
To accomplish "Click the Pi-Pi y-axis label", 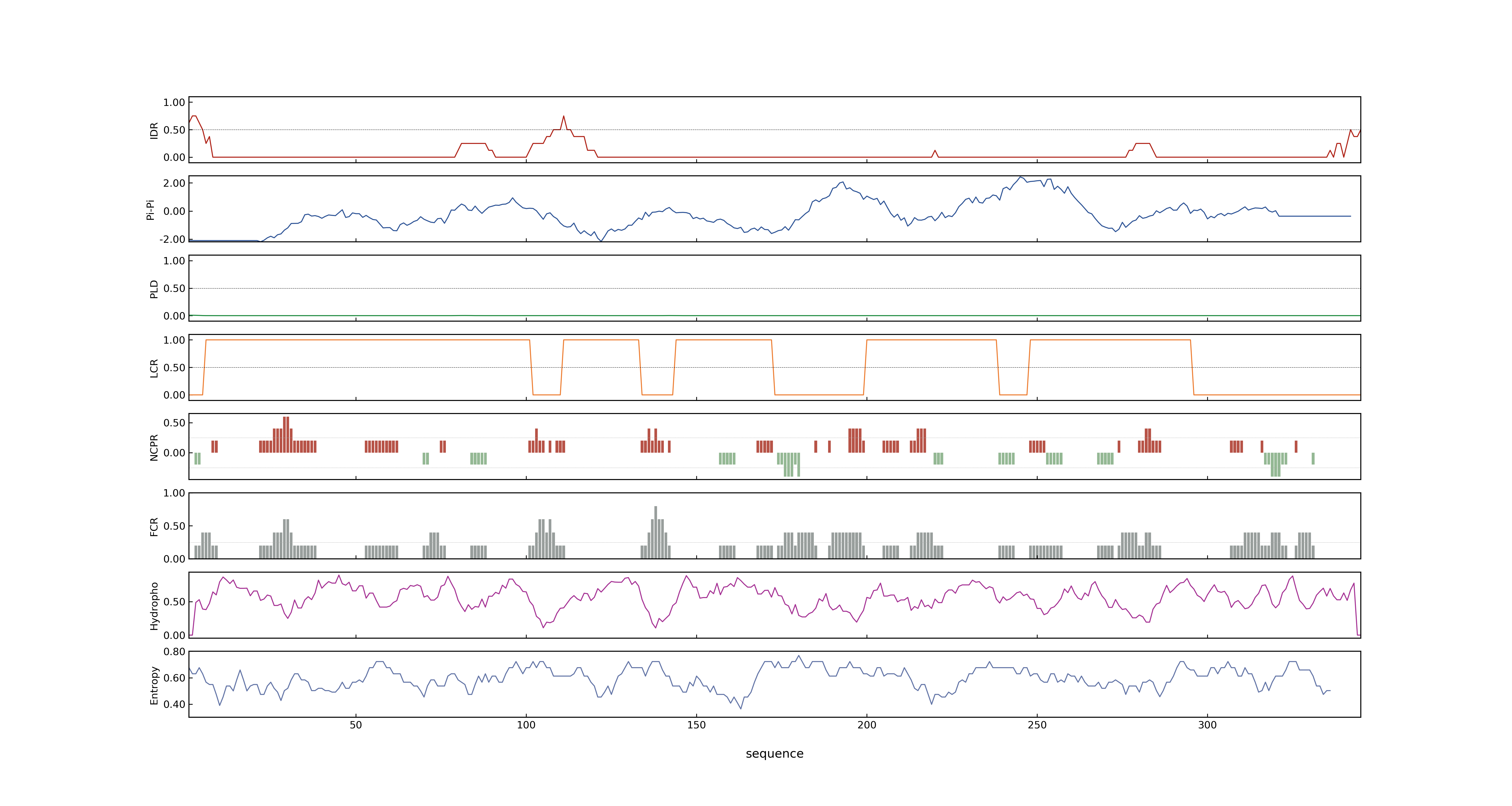I will [x=150, y=209].
